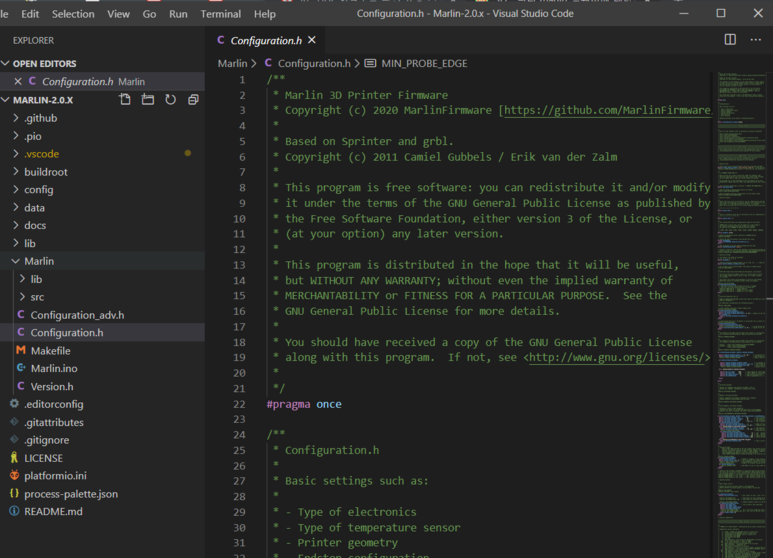Split the editor to the right
The height and width of the screenshot is (558, 773).
click(730, 39)
